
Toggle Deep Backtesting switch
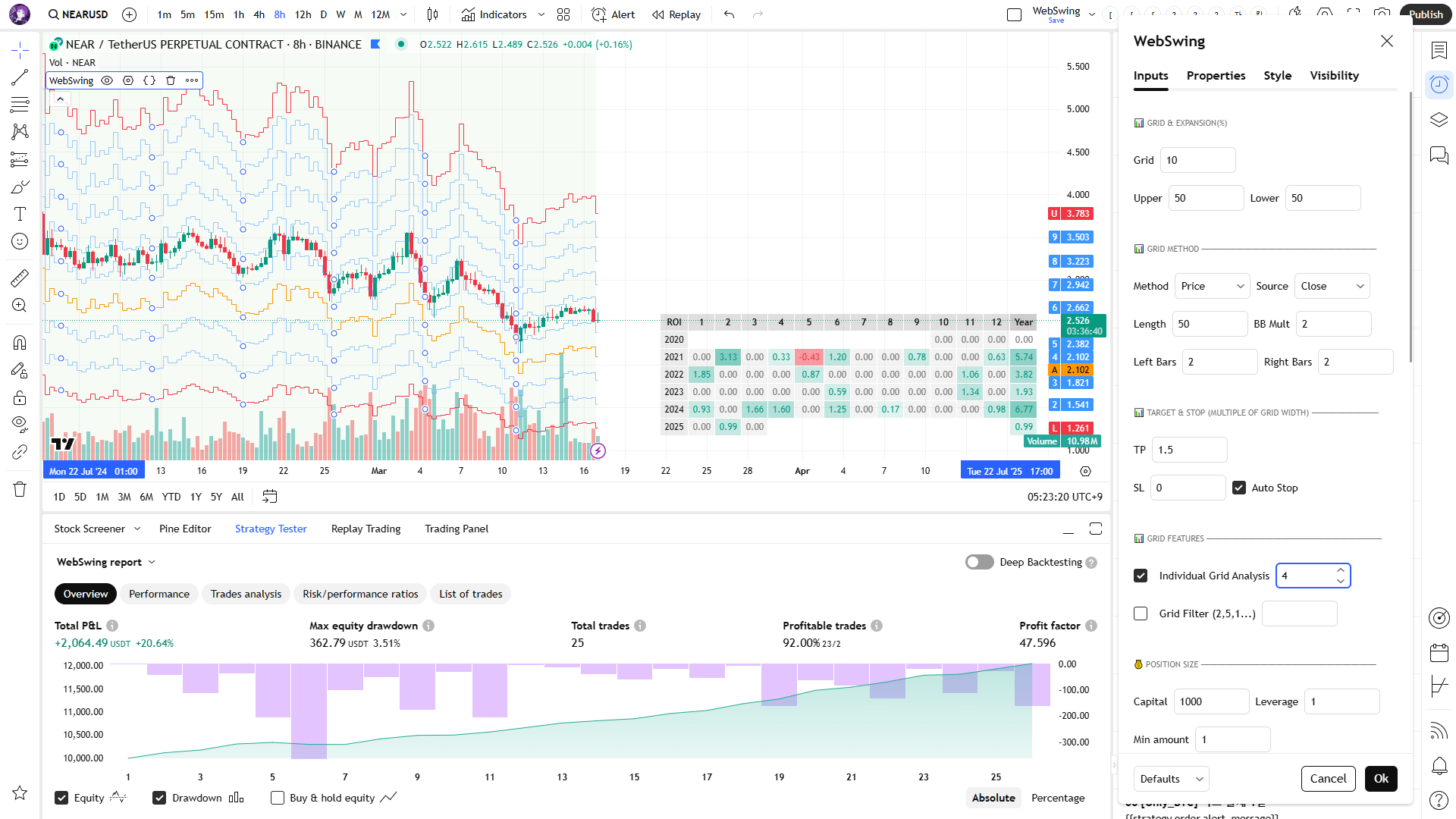click(979, 562)
